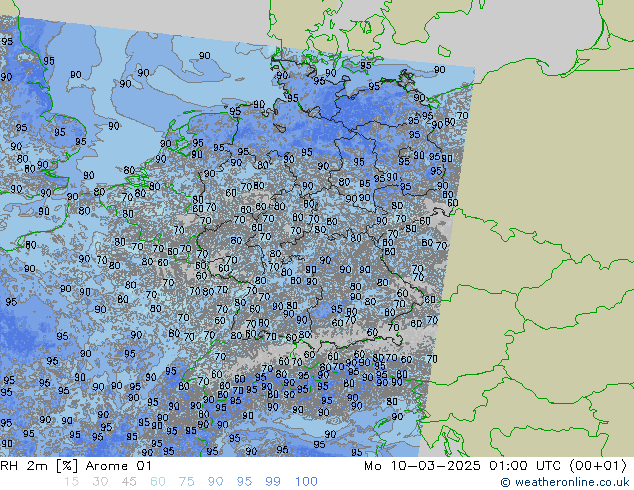Image resolution: width=634 pixels, height=490 pixels.
Task: Click the 'Arome 01' model name text
Action: point(118,466)
